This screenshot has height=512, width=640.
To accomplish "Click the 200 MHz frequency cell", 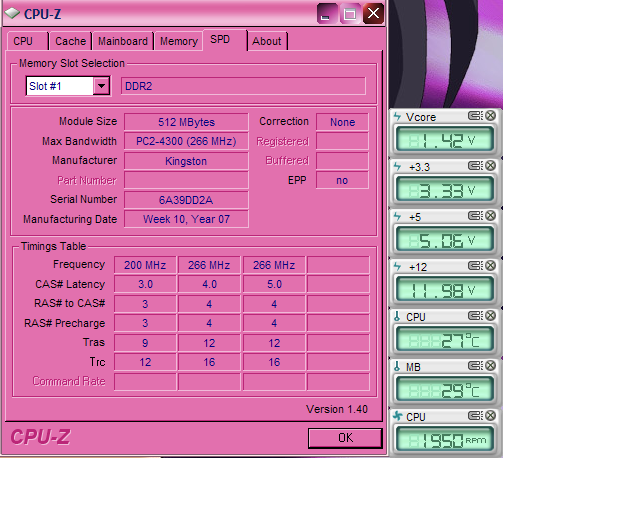I will click(x=145, y=265).
